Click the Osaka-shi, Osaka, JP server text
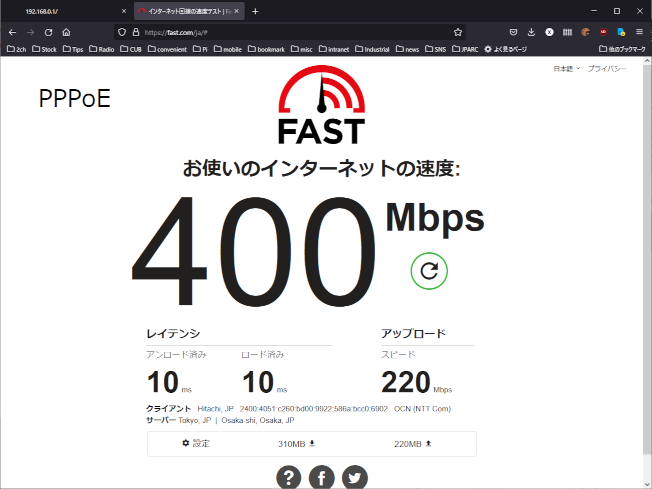Image resolution: width=652 pixels, height=489 pixels. pyautogui.click(x=258, y=420)
